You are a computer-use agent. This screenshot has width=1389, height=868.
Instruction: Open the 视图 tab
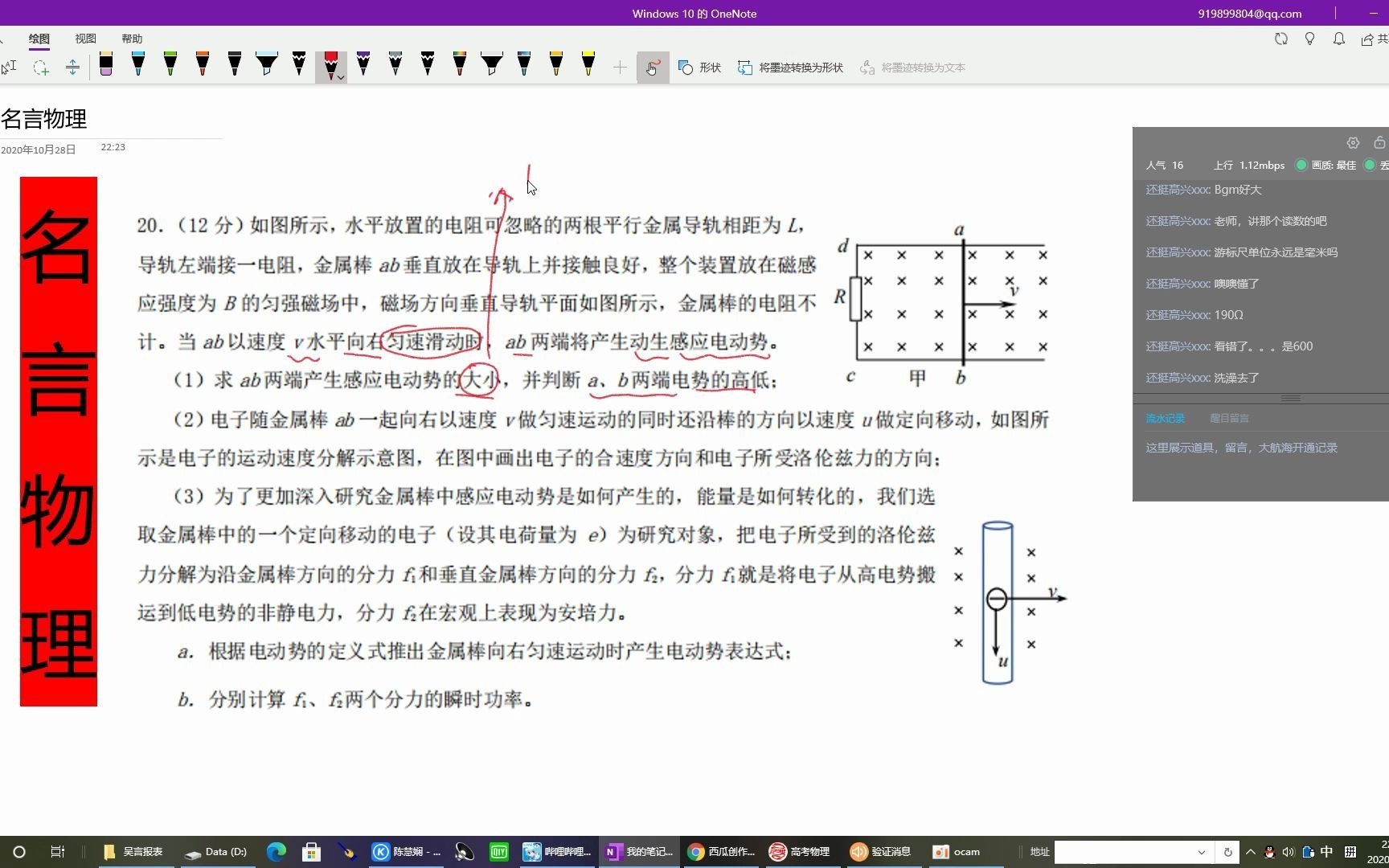pyautogui.click(x=85, y=39)
